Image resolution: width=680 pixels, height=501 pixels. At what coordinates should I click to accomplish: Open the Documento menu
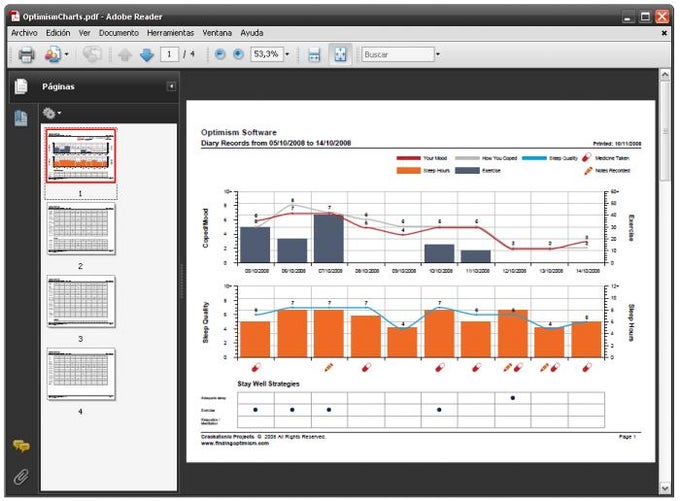coord(119,33)
